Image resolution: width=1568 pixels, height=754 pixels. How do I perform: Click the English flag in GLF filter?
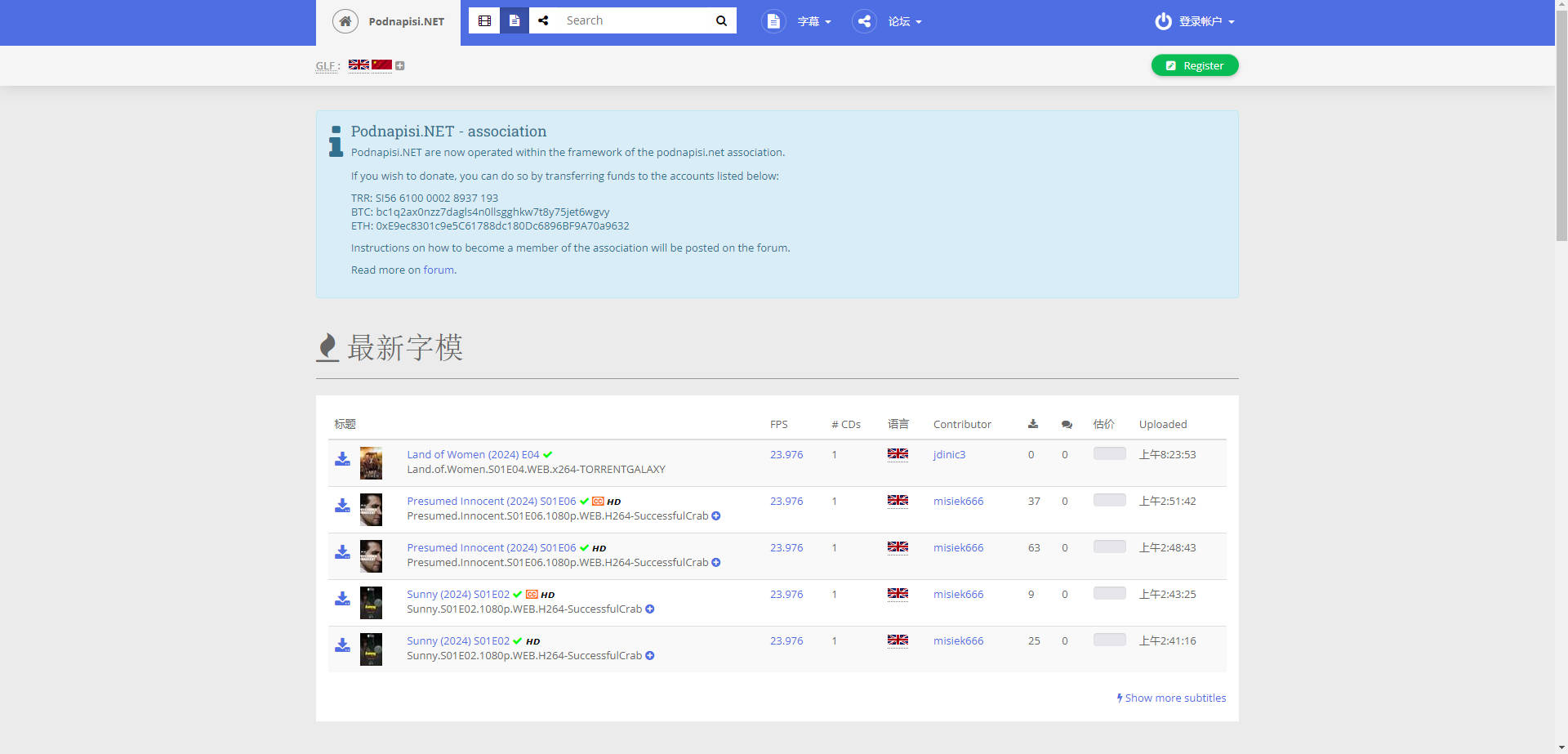(359, 65)
